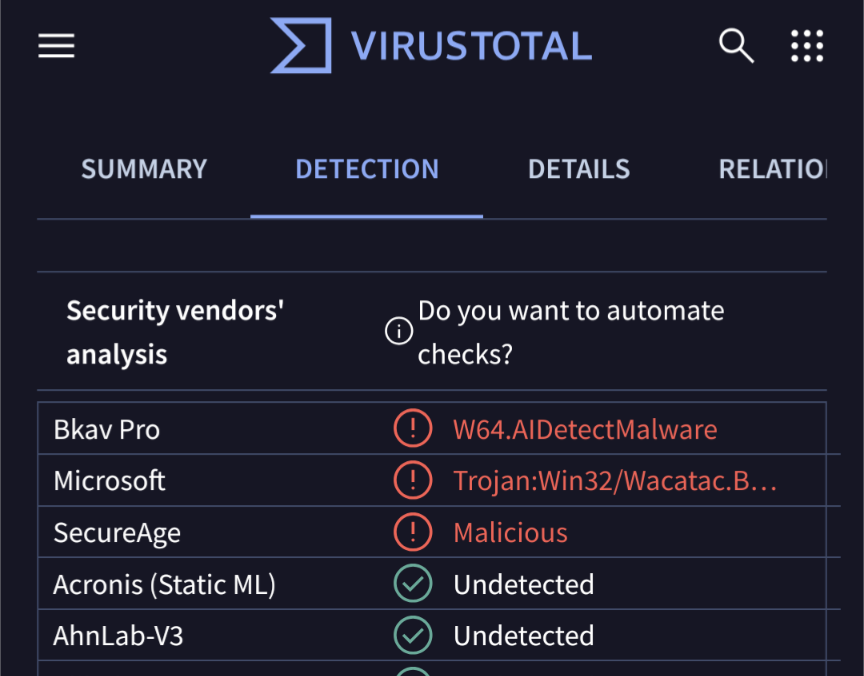Image resolution: width=864 pixels, height=676 pixels.
Task: Click the VIRUSTOTAL wordmark text
Action: (472, 46)
